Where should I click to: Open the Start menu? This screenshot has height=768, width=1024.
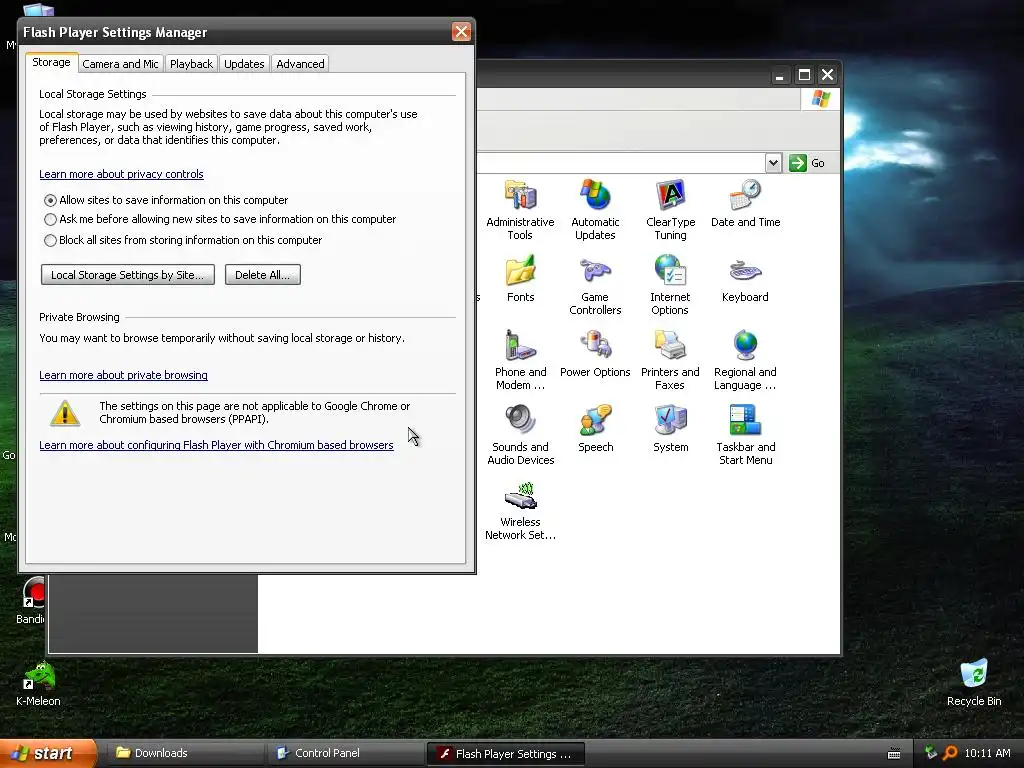(x=48, y=753)
